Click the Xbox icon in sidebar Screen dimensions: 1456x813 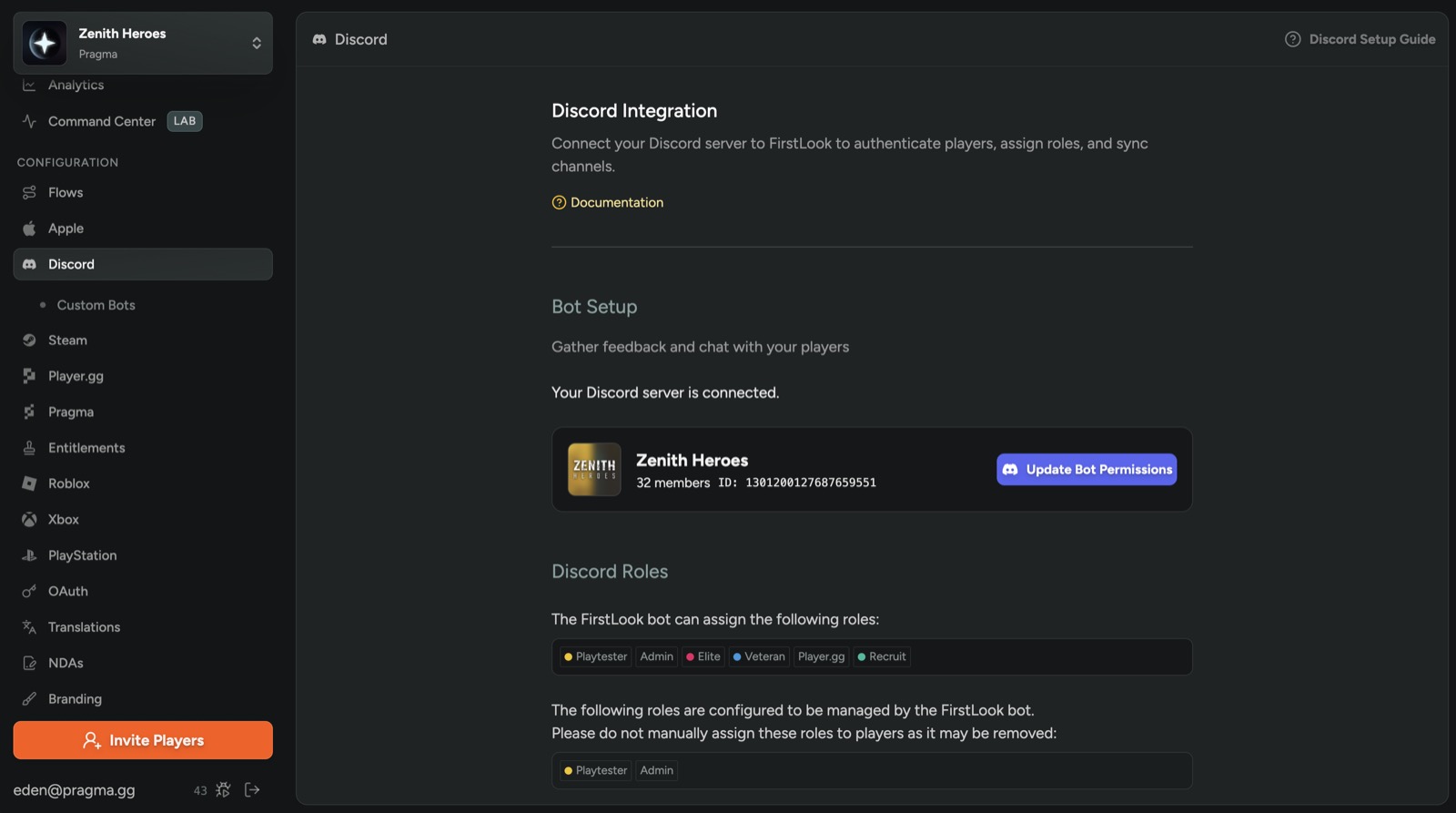[x=29, y=519]
